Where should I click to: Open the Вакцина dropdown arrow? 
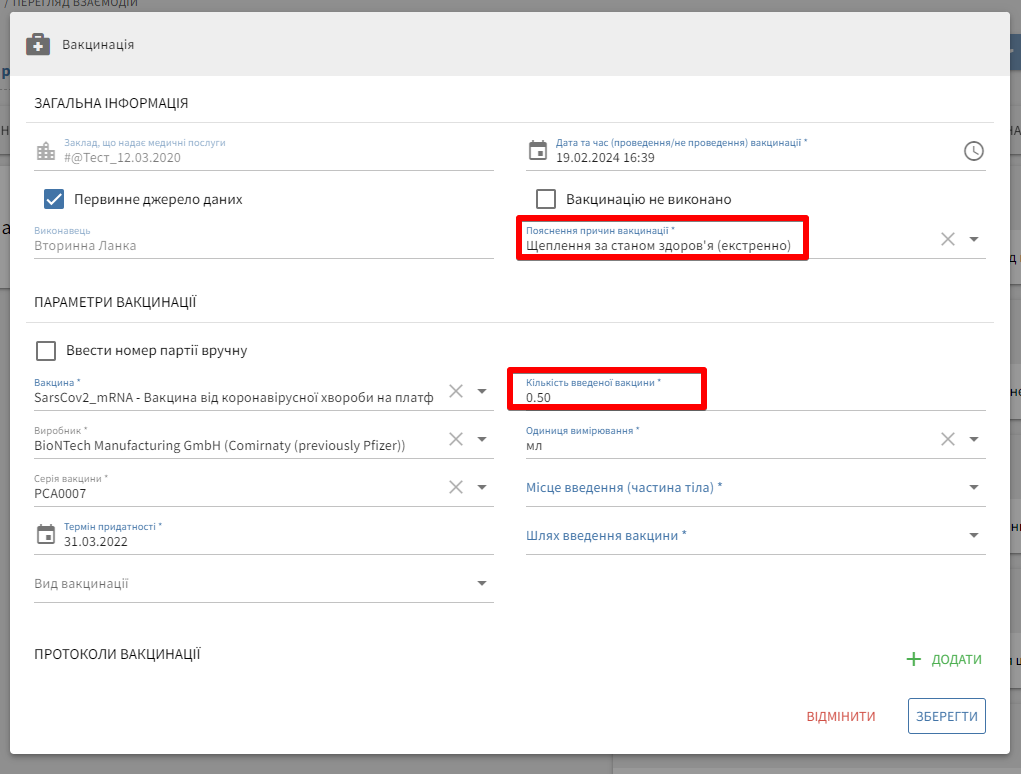pos(481,391)
